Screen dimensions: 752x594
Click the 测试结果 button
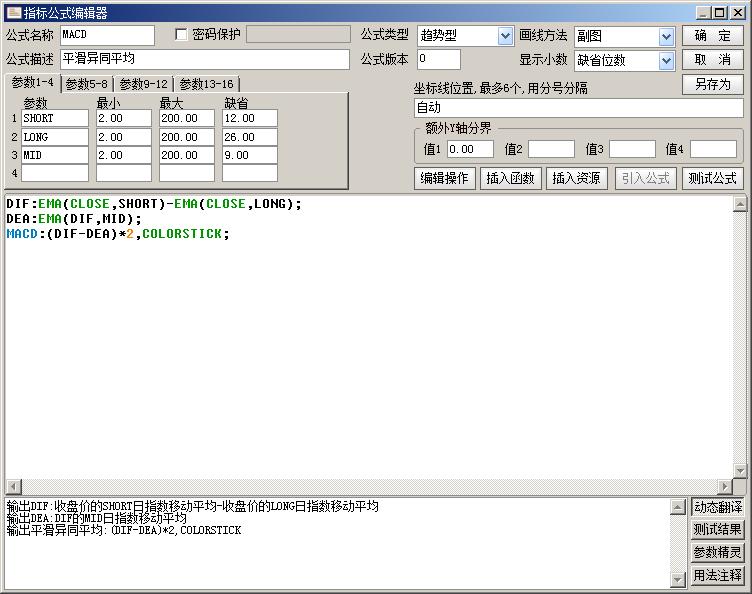pyautogui.click(x=717, y=529)
